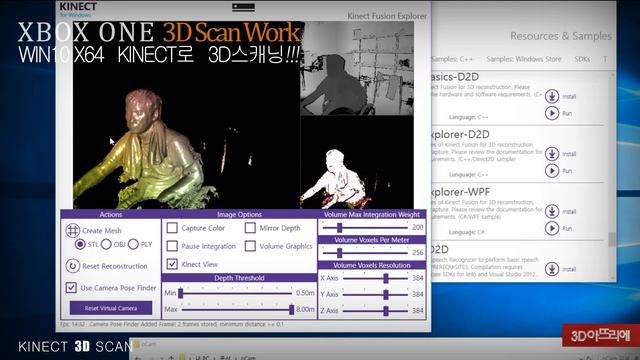Open the SDKs tab
The height and width of the screenshot is (360, 640).
tap(582, 59)
